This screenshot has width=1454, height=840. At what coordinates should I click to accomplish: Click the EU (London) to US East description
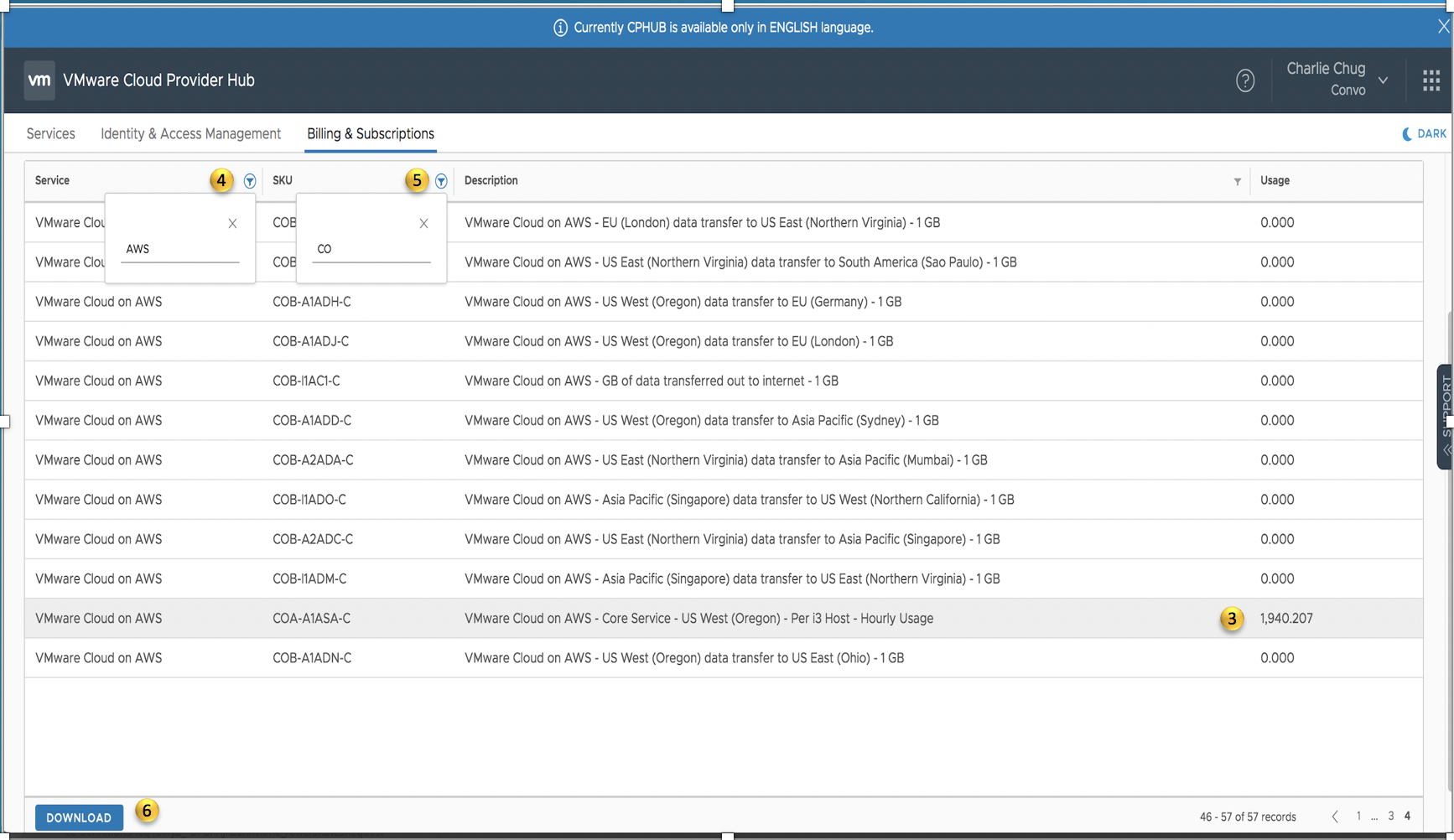click(x=703, y=223)
